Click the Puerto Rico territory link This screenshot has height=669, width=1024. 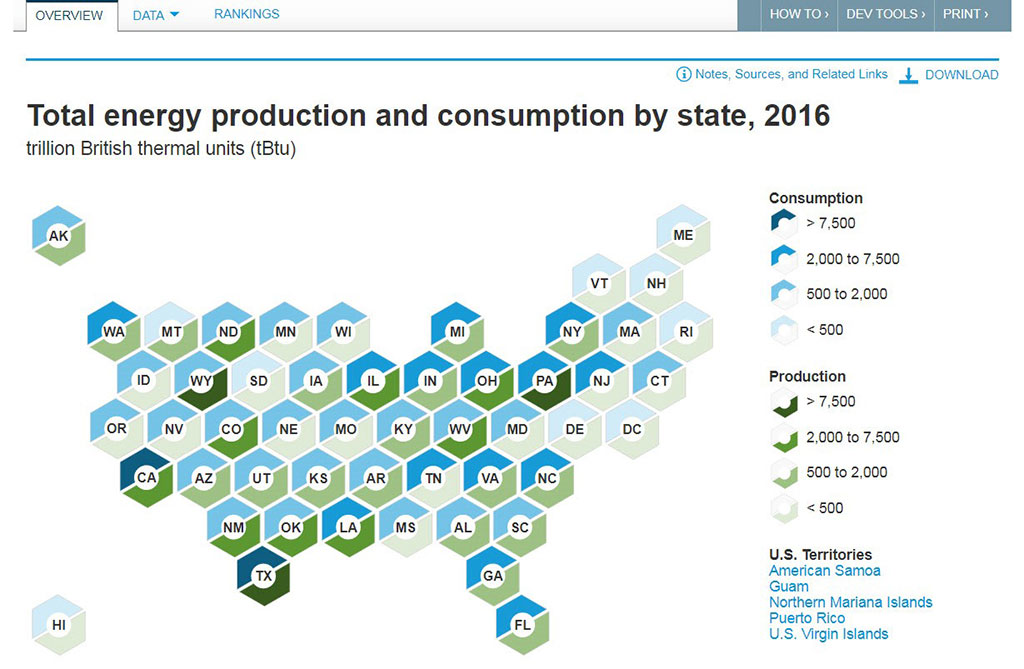tap(807, 618)
